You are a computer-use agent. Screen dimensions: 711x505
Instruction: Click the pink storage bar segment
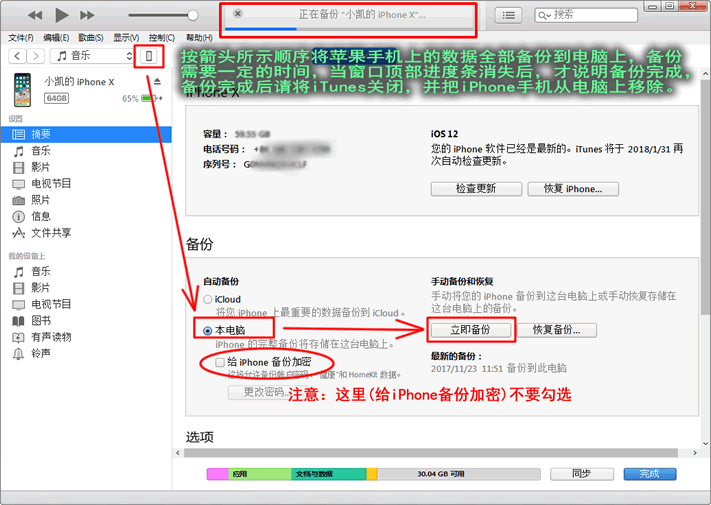(x=218, y=474)
